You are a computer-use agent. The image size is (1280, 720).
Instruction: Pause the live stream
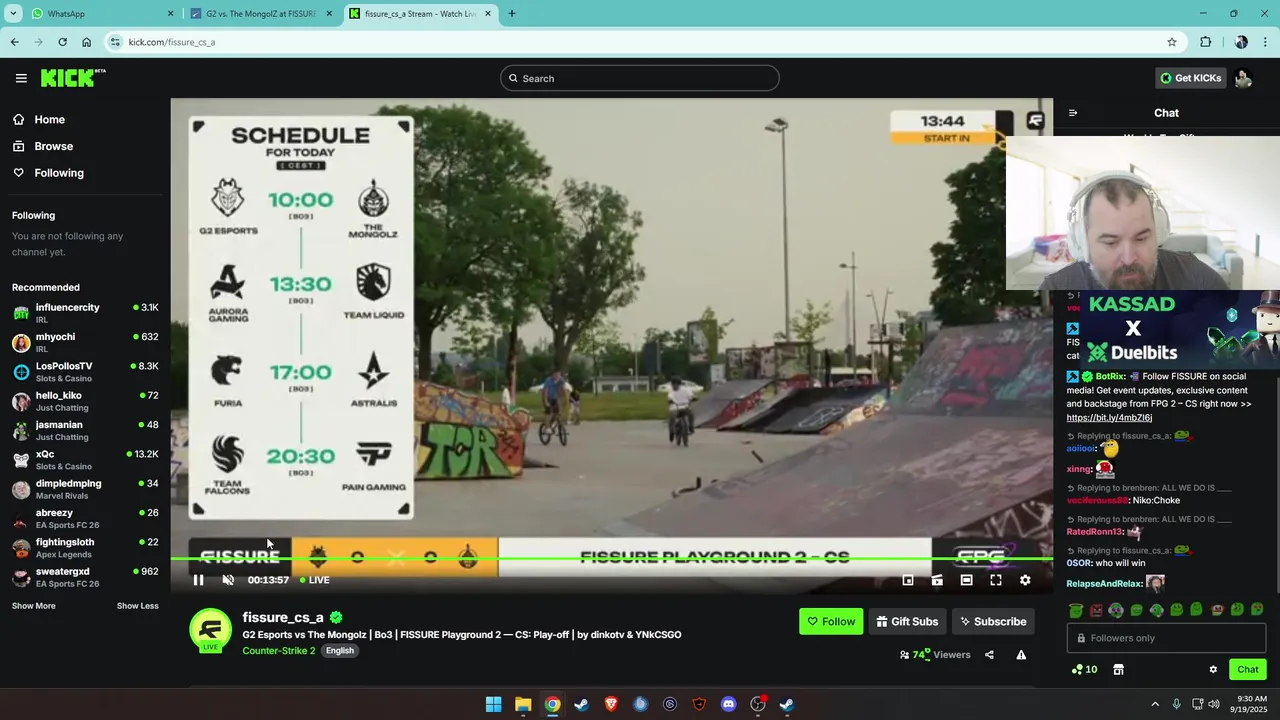(x=198, y=580)
